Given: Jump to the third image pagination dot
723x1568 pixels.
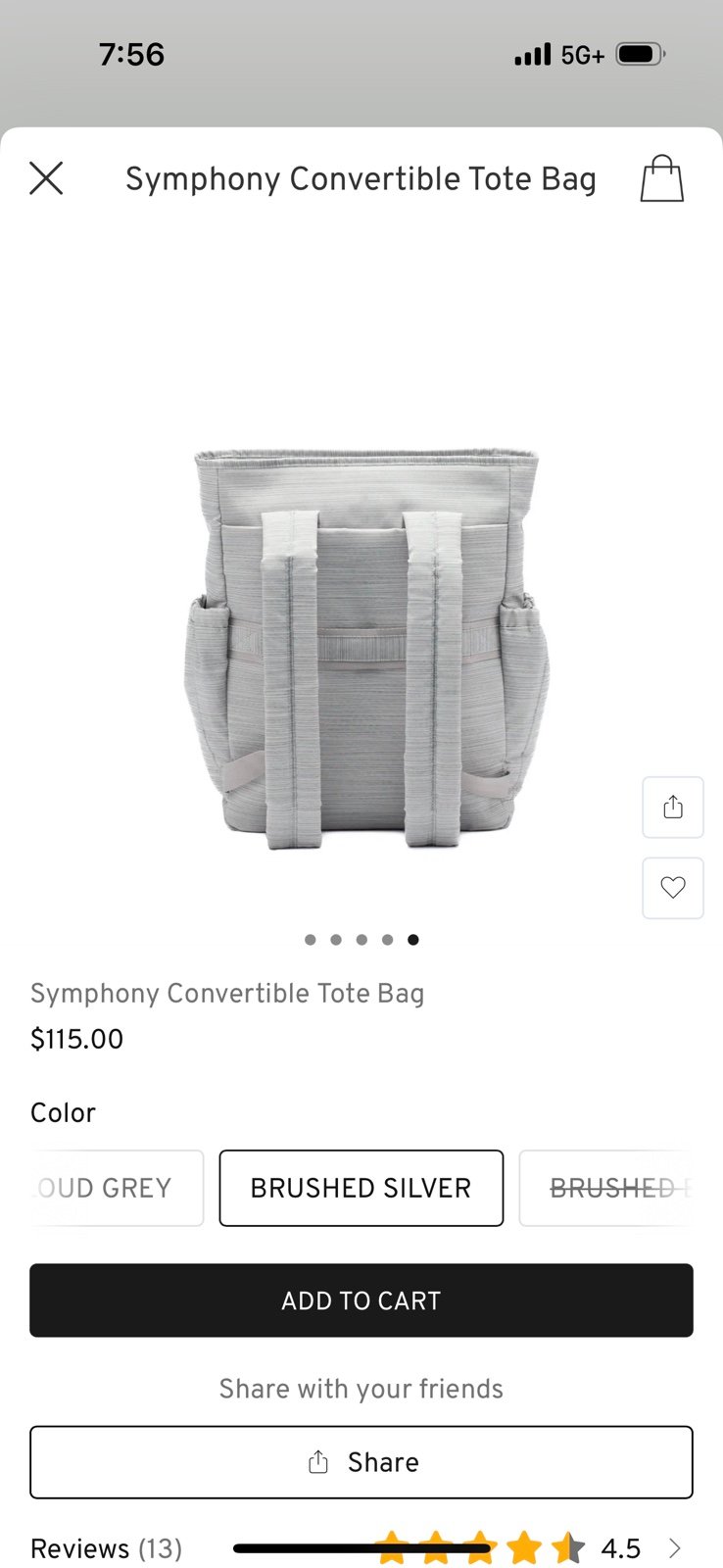Looking at the screenshot, I should click(361, 940).
